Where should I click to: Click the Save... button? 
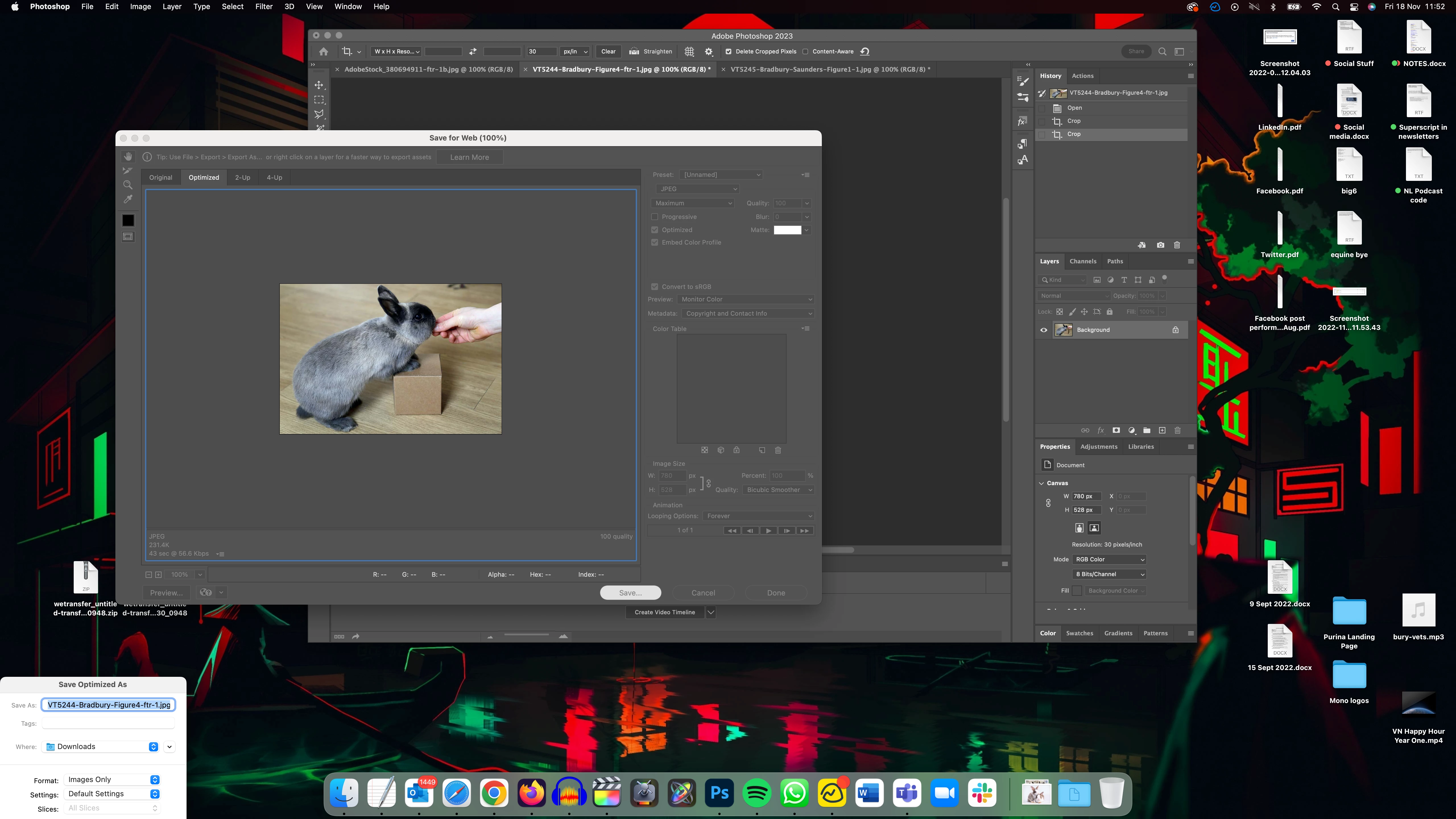[x=630, y=593]
